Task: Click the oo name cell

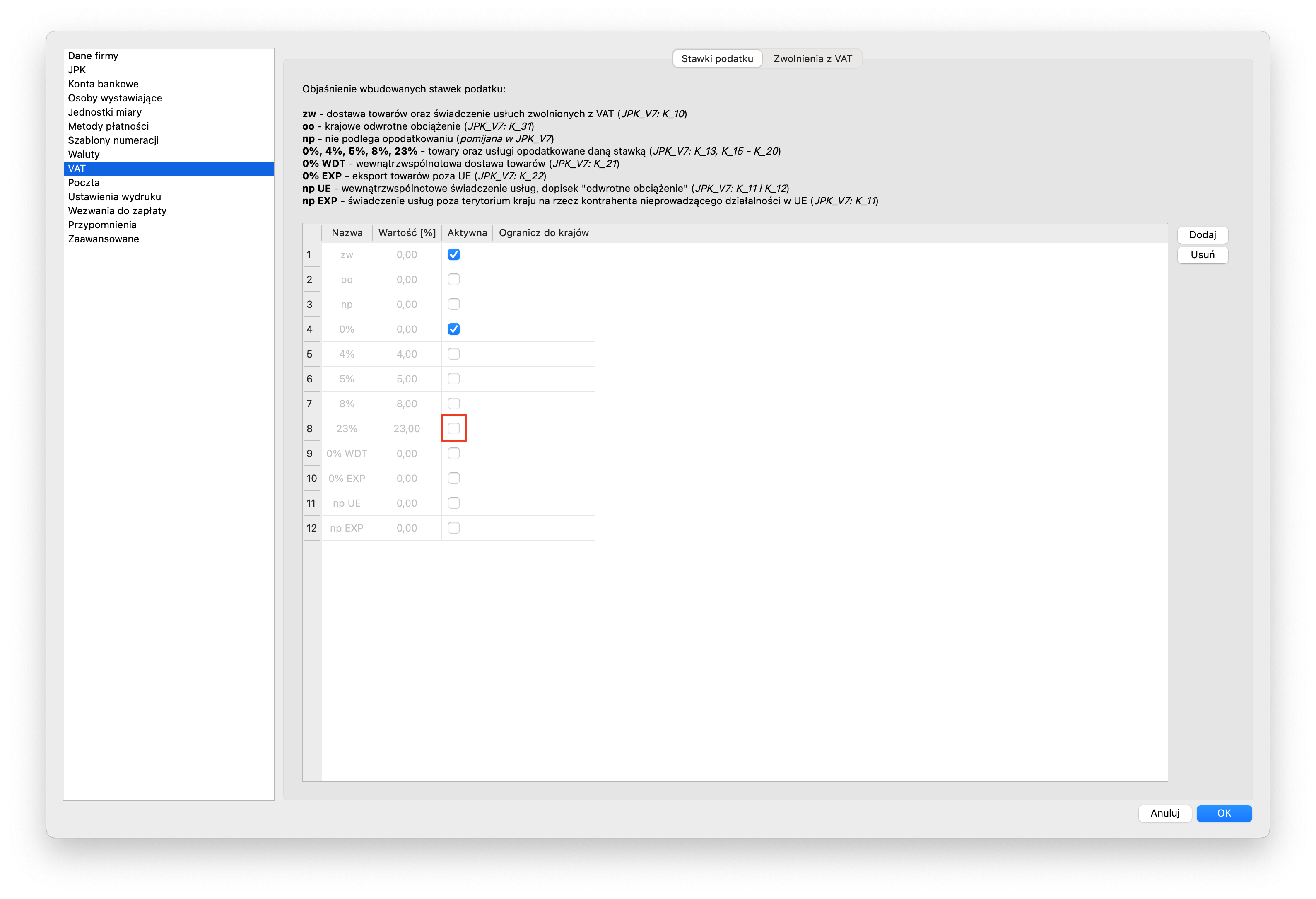Action: [x=347, y=280]
